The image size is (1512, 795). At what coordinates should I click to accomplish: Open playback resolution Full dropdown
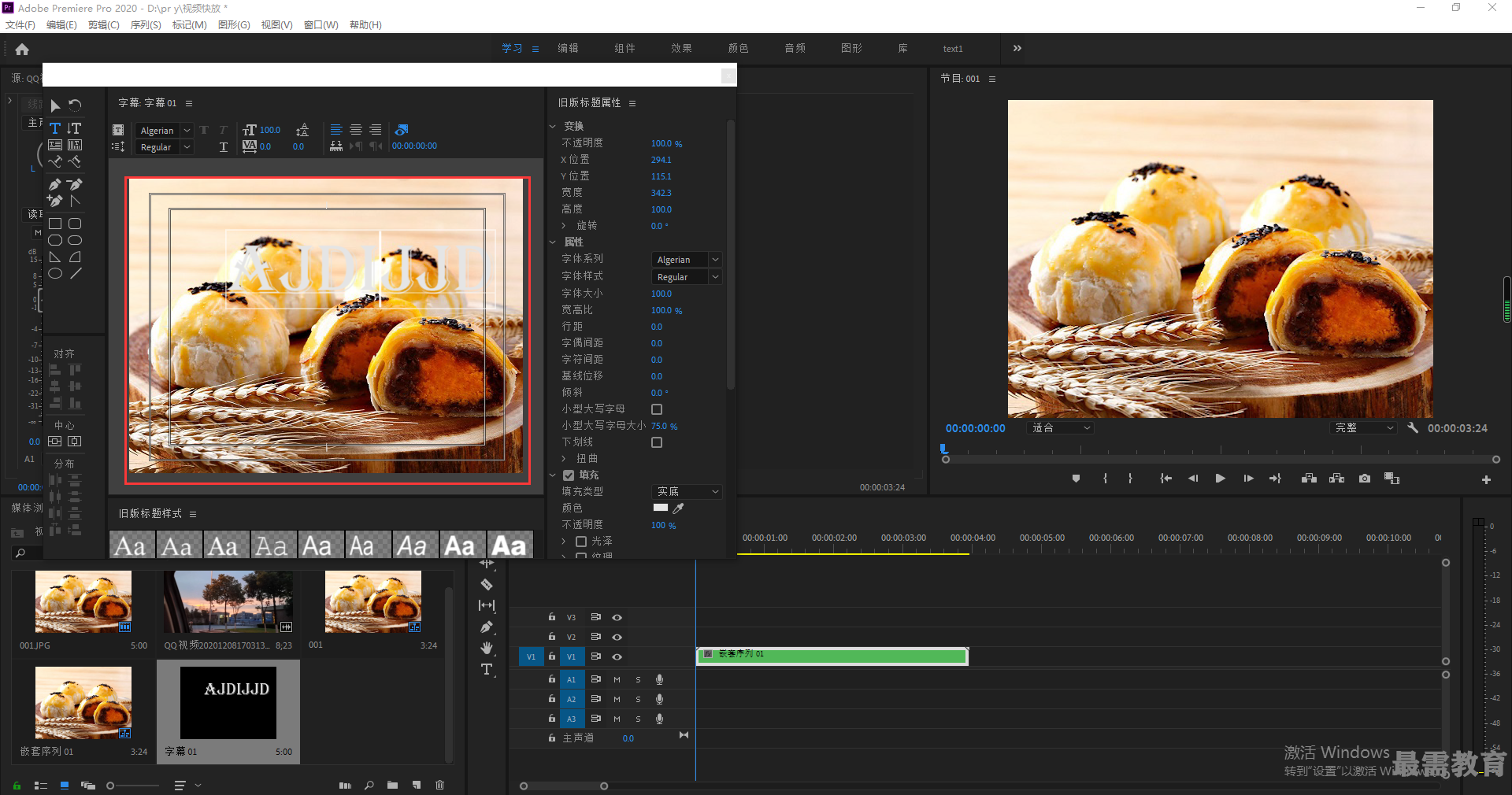[x=1364, y=428]
